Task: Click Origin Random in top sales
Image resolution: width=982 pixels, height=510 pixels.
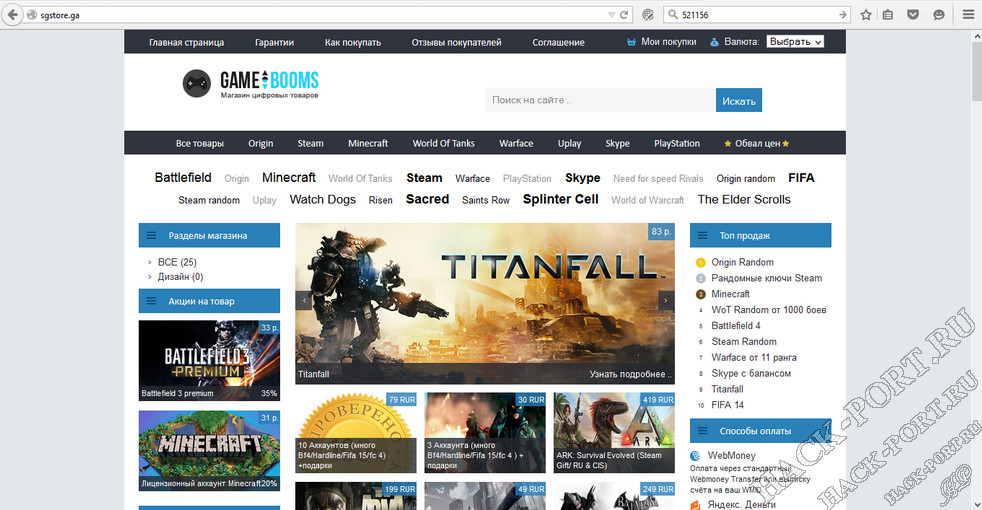Action: point(742,262)
